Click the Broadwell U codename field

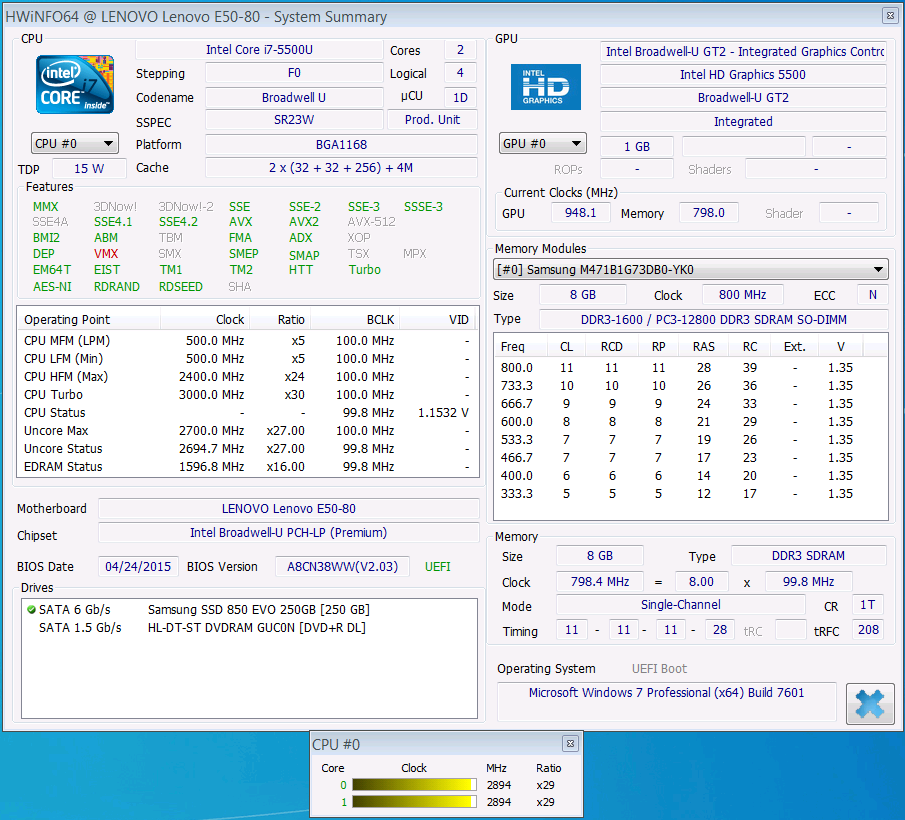pyautogui.click(x=294, y=97)
